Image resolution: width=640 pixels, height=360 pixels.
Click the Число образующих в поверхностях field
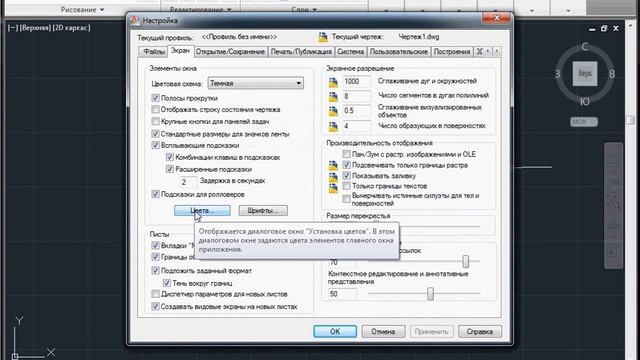357,126
